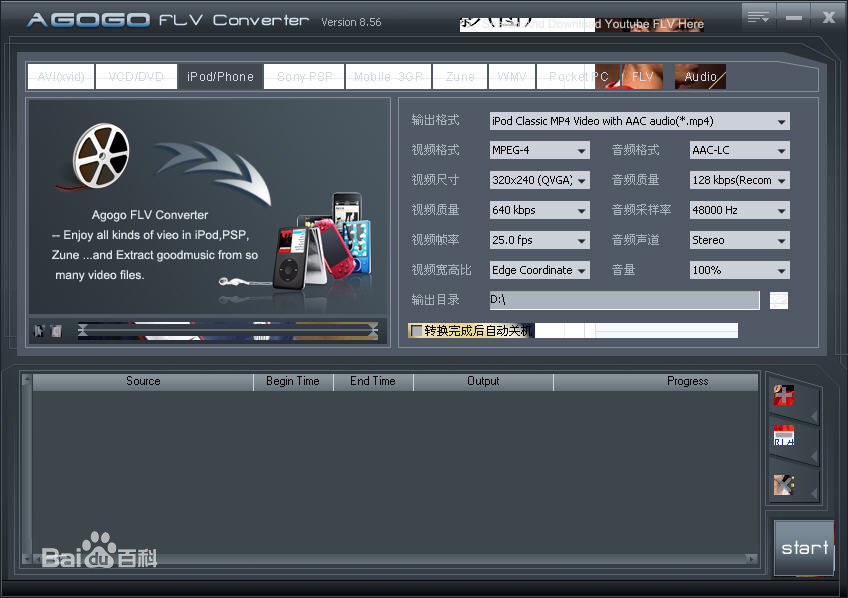The width and height of the screenshot is (848, 598).
Task: Expand the Stereo channel dropdown
Action: tap(739, 240)
